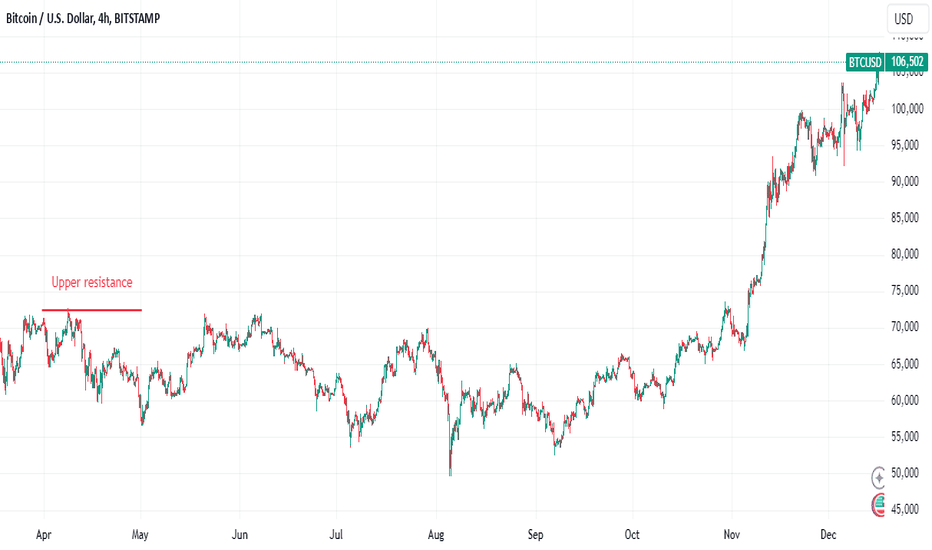
Task: Click the "65,000" price axis label
Action: [x=905, y=364]
